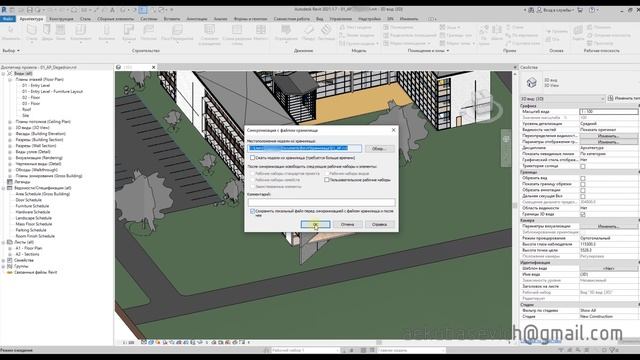Switch to the Аннотации ribbon tab
Image resolution: width=640 pixels, height=360 pixels.
pyautogui.click(x=197, y=19)
